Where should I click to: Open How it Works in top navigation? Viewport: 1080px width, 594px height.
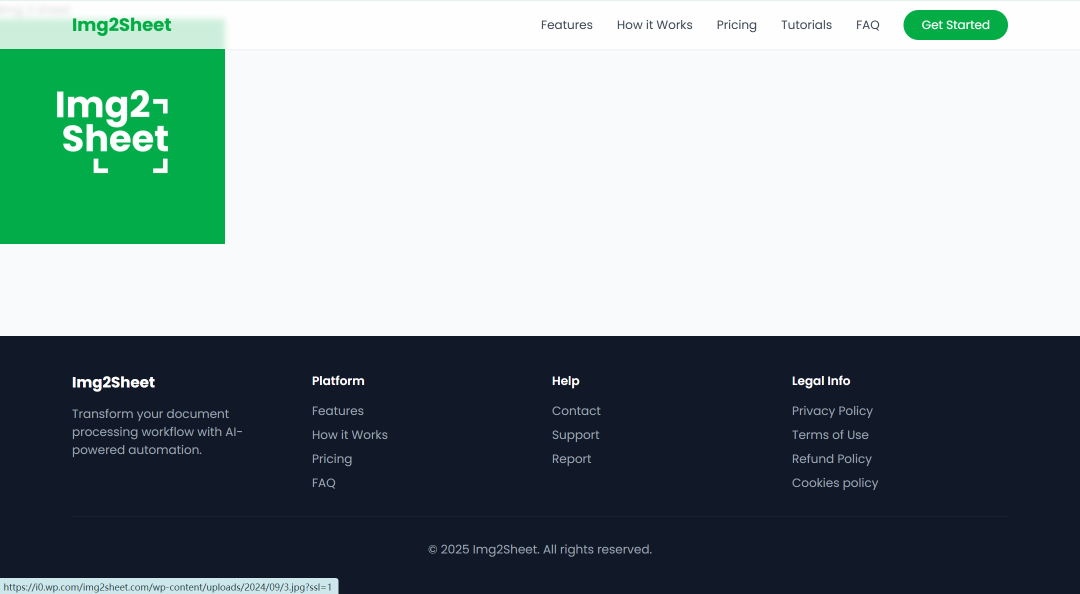[654, 25]
